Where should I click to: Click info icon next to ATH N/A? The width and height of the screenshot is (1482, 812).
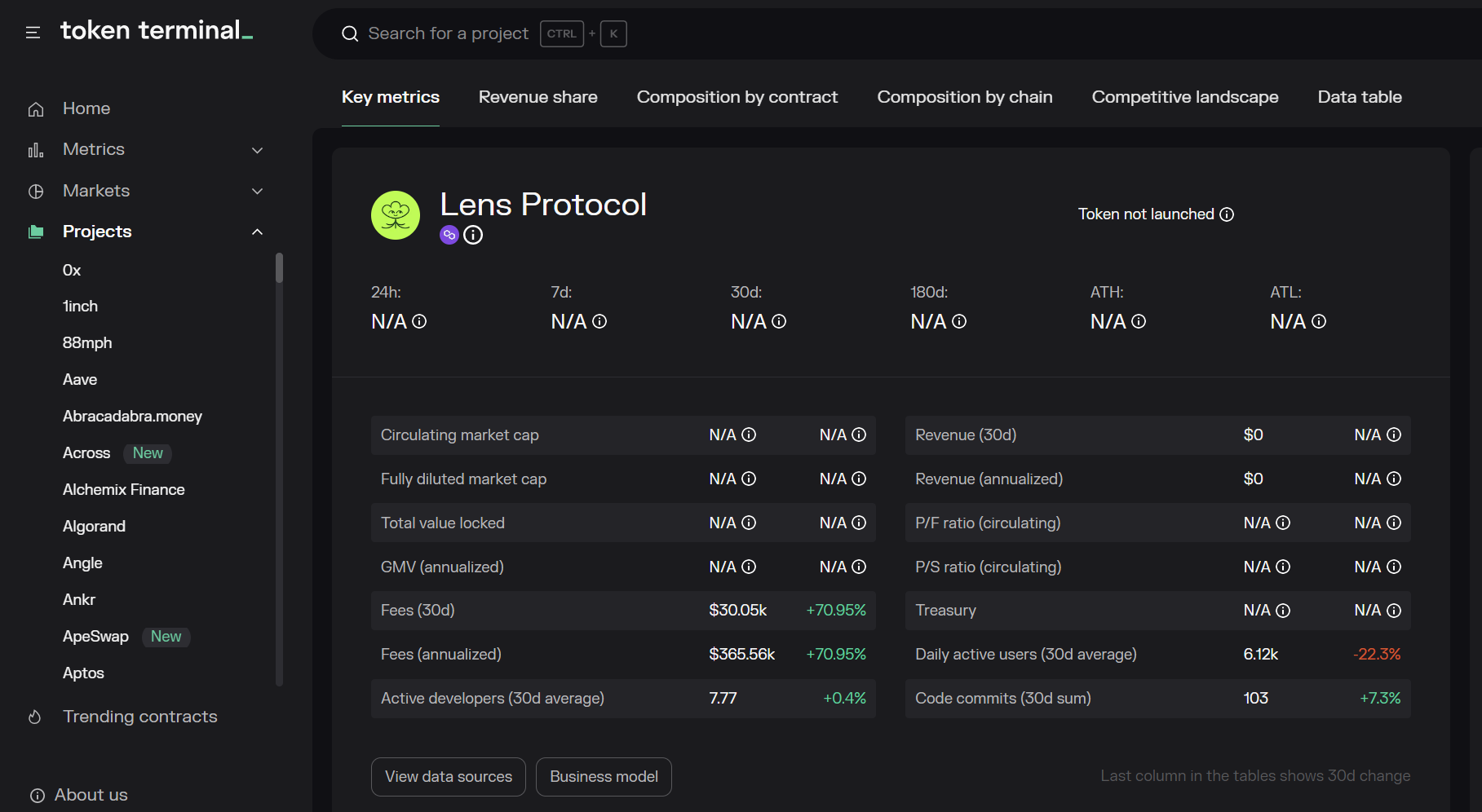[1139, 321]
